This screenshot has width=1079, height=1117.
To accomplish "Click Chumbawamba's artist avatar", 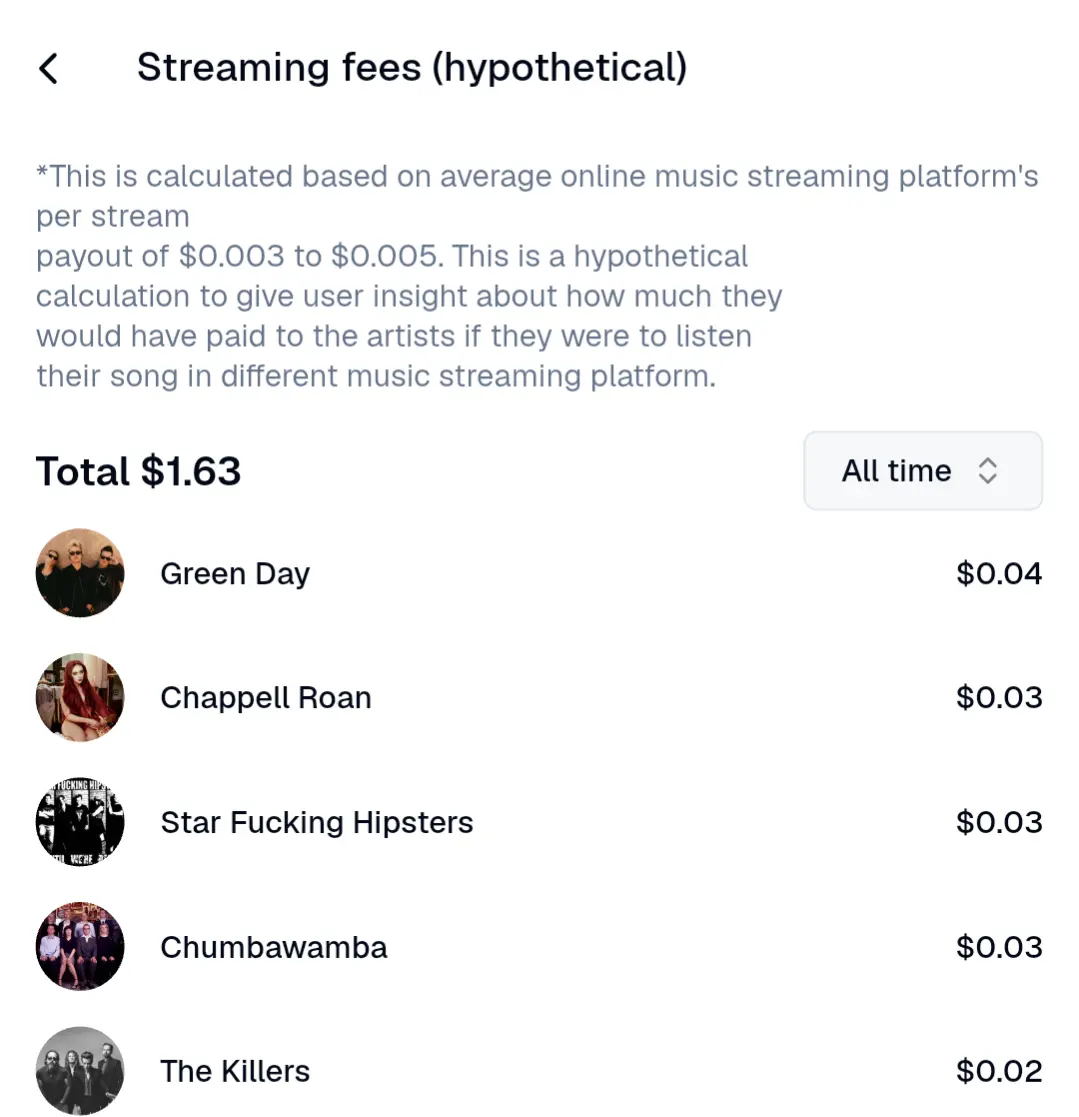I will pos(80,947).
